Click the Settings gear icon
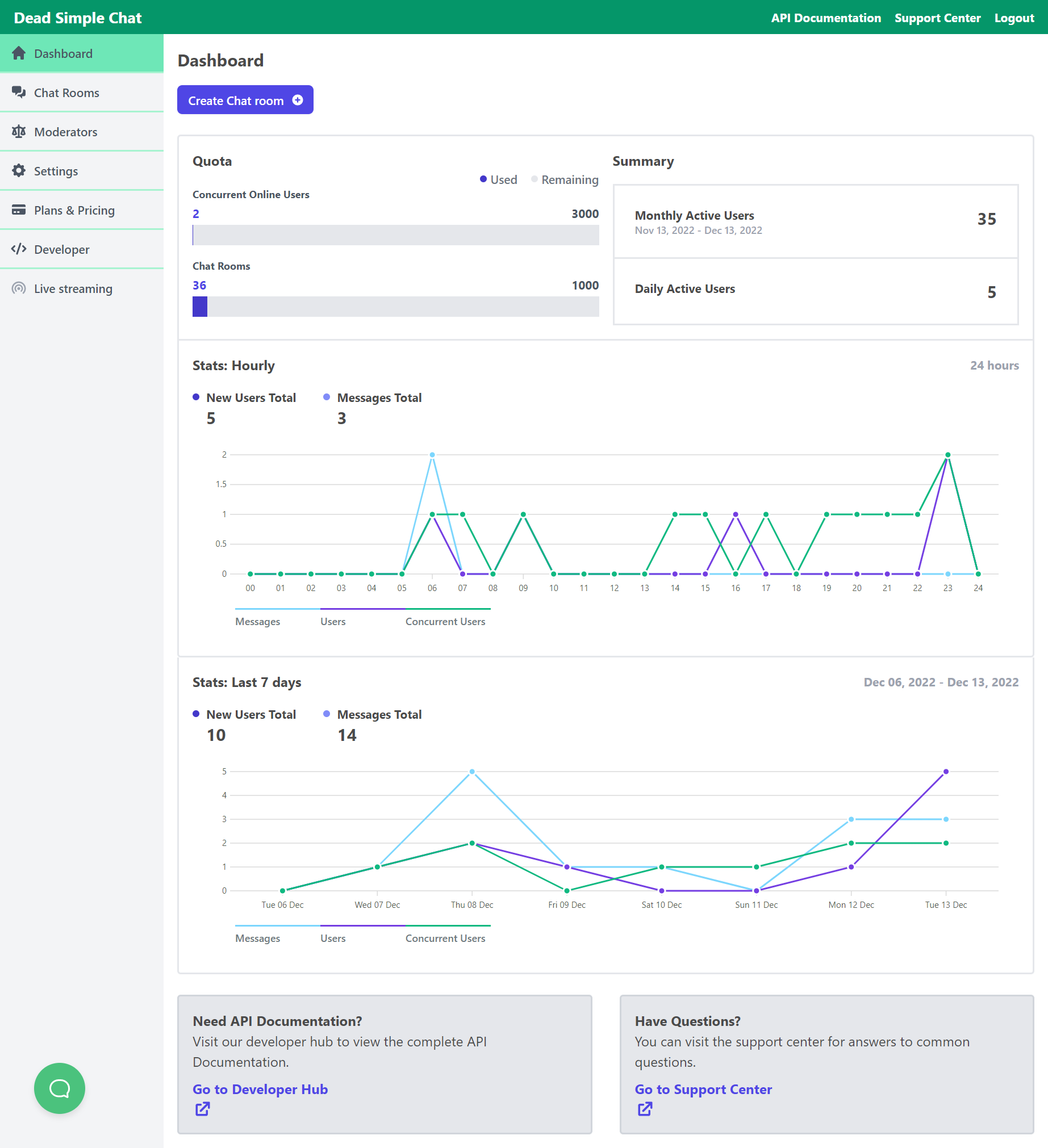1048x1148 pixels. point(19,171)
